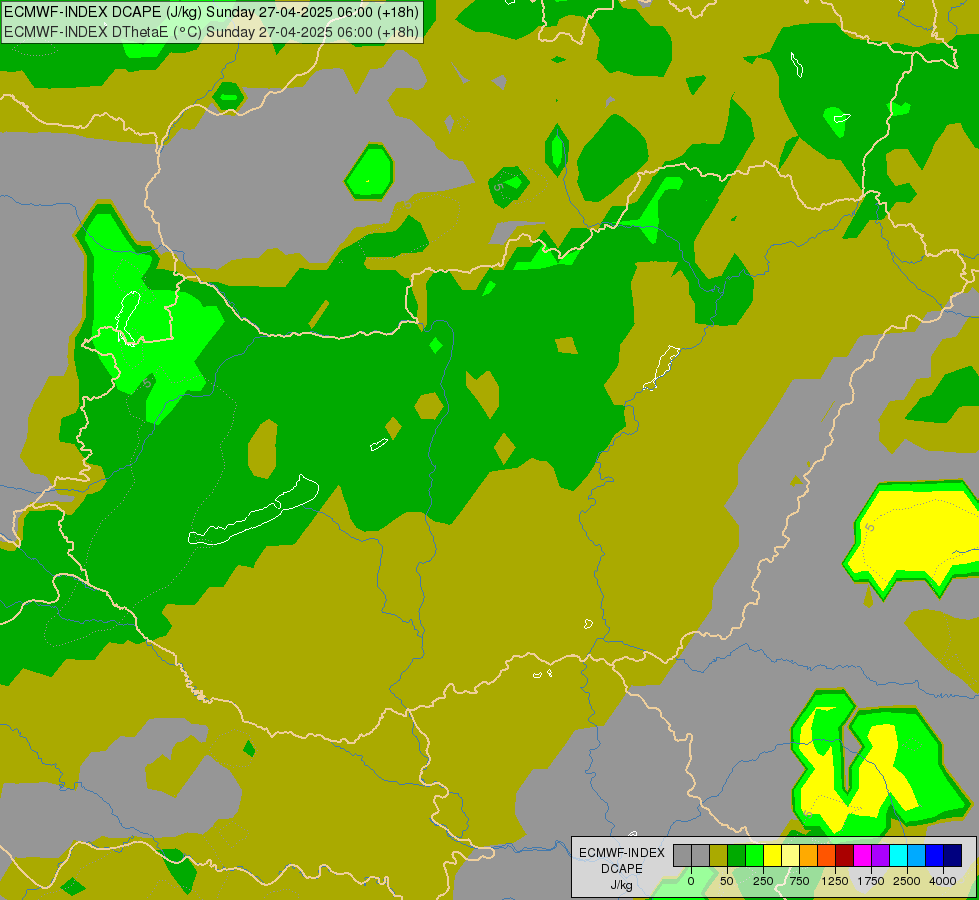Screen dimensions: 979x900
Task: Click the light blue legend swatch
Action: click(x=917, y=855)
